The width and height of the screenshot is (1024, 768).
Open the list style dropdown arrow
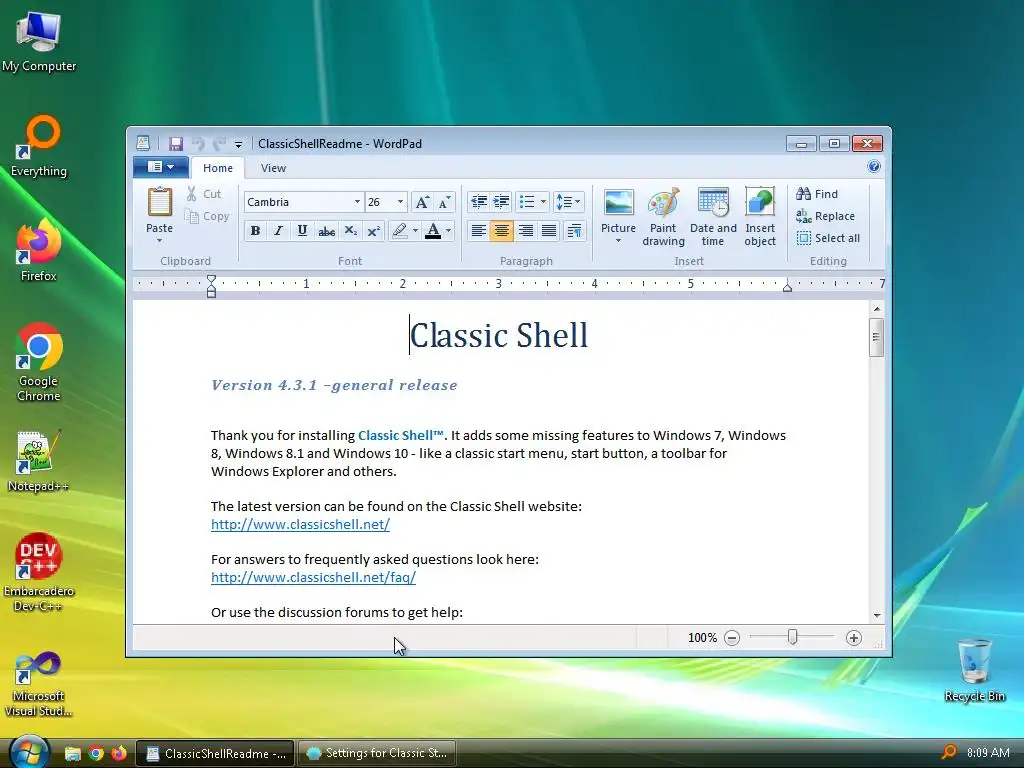coord(543,202)
